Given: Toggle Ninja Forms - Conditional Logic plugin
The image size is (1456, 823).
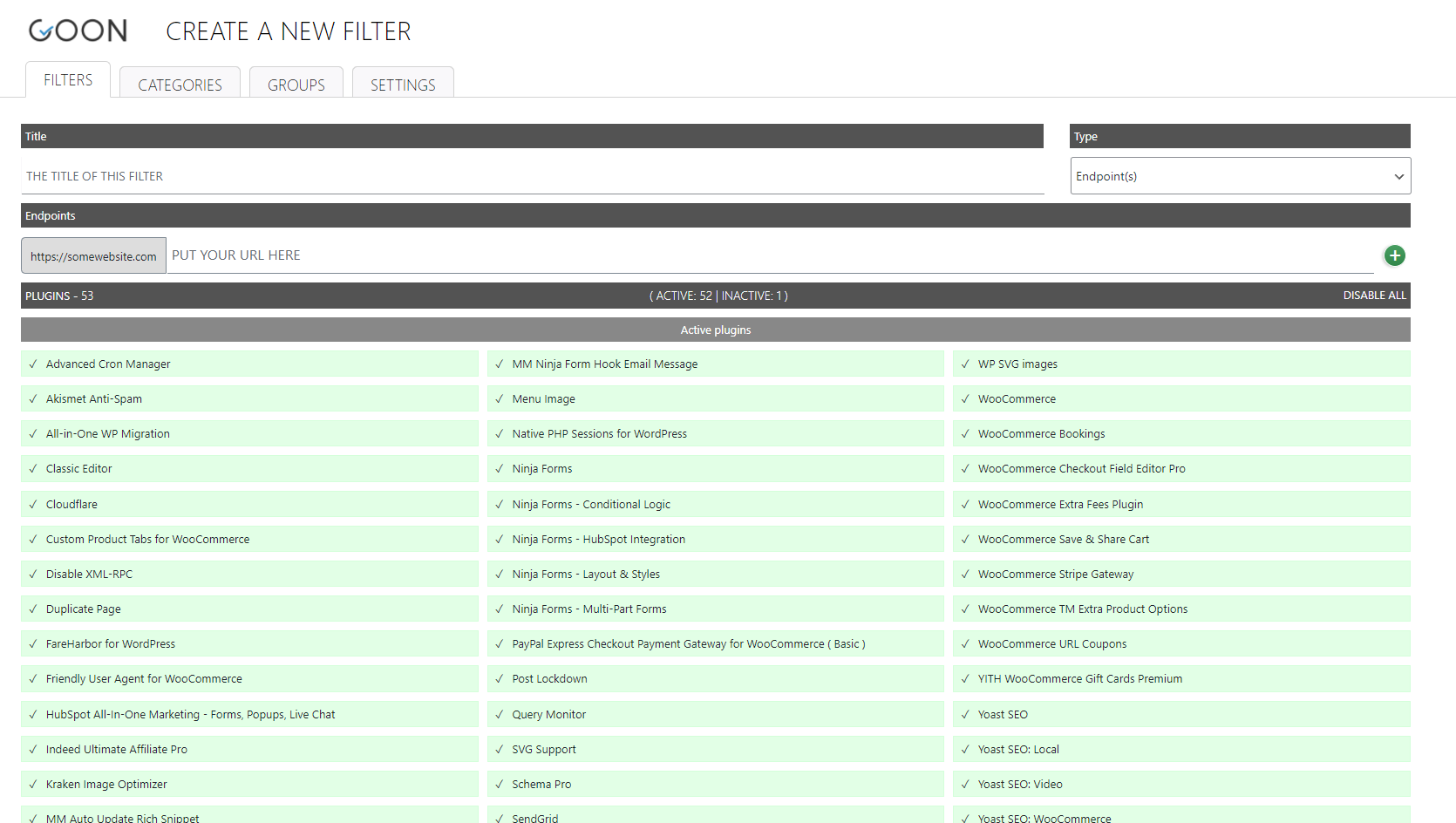Looking at the screenshot, I should [716, 505].
